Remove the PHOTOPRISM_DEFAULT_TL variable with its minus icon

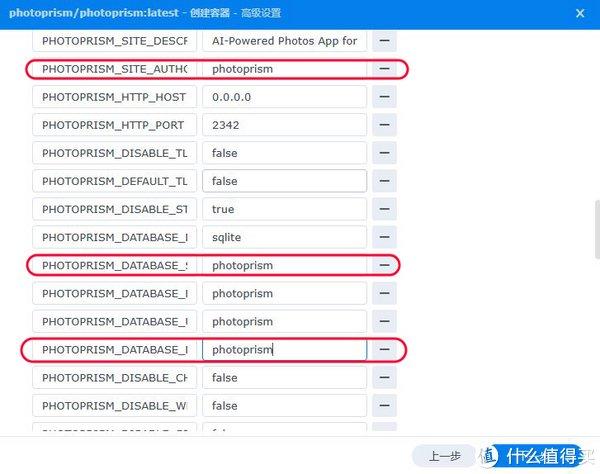[384, 181]
